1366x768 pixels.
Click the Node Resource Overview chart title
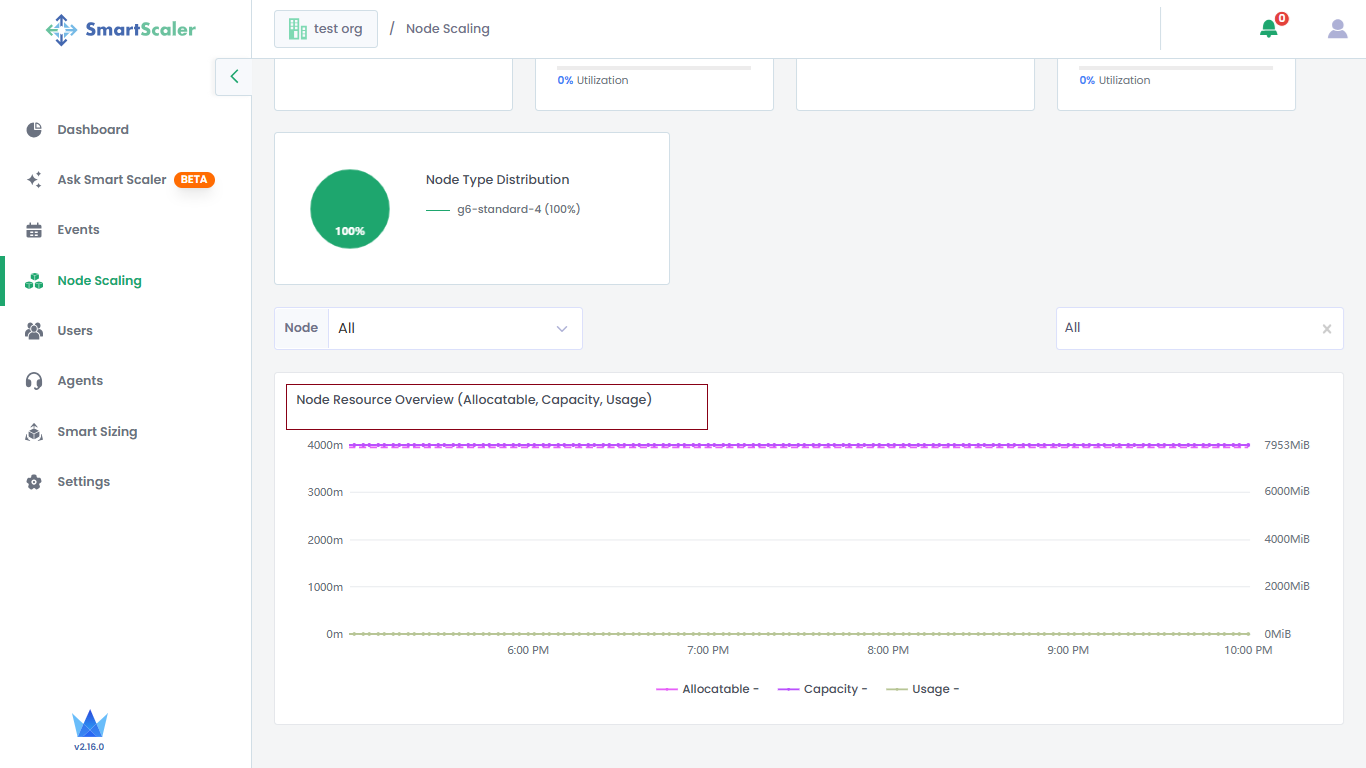point(474,400)
